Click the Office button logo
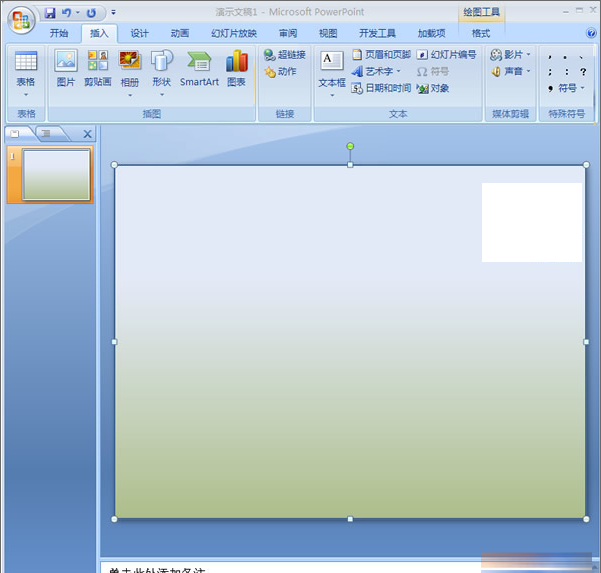 [x=20, y=19]
